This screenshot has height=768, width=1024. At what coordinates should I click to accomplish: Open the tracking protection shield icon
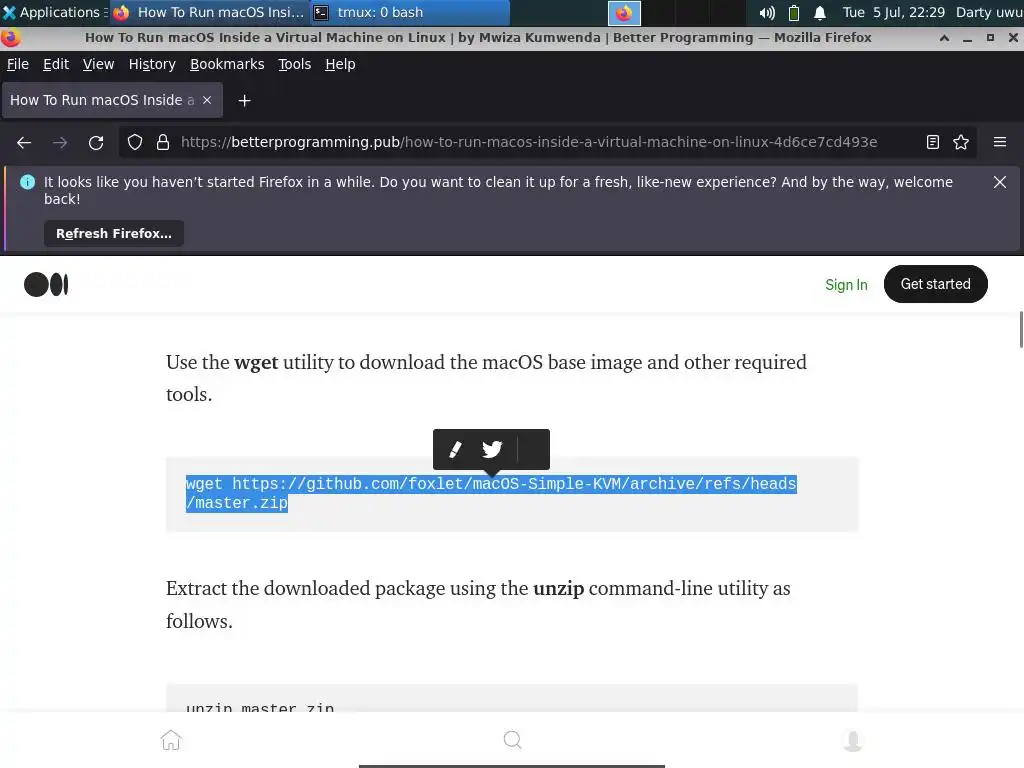135,142
